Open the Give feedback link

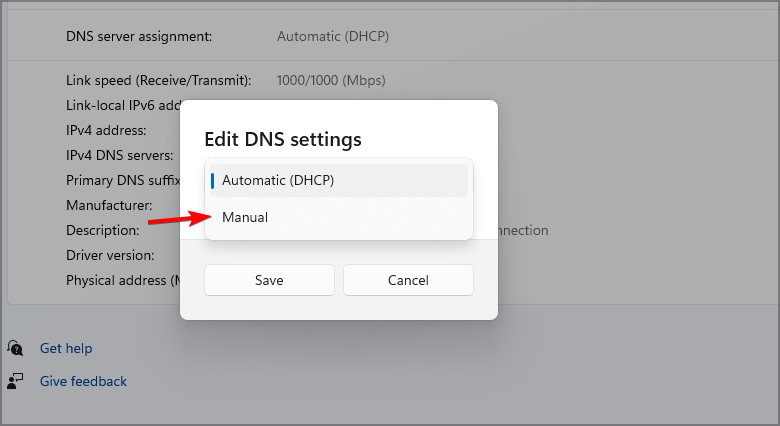(x=83, y=381)
